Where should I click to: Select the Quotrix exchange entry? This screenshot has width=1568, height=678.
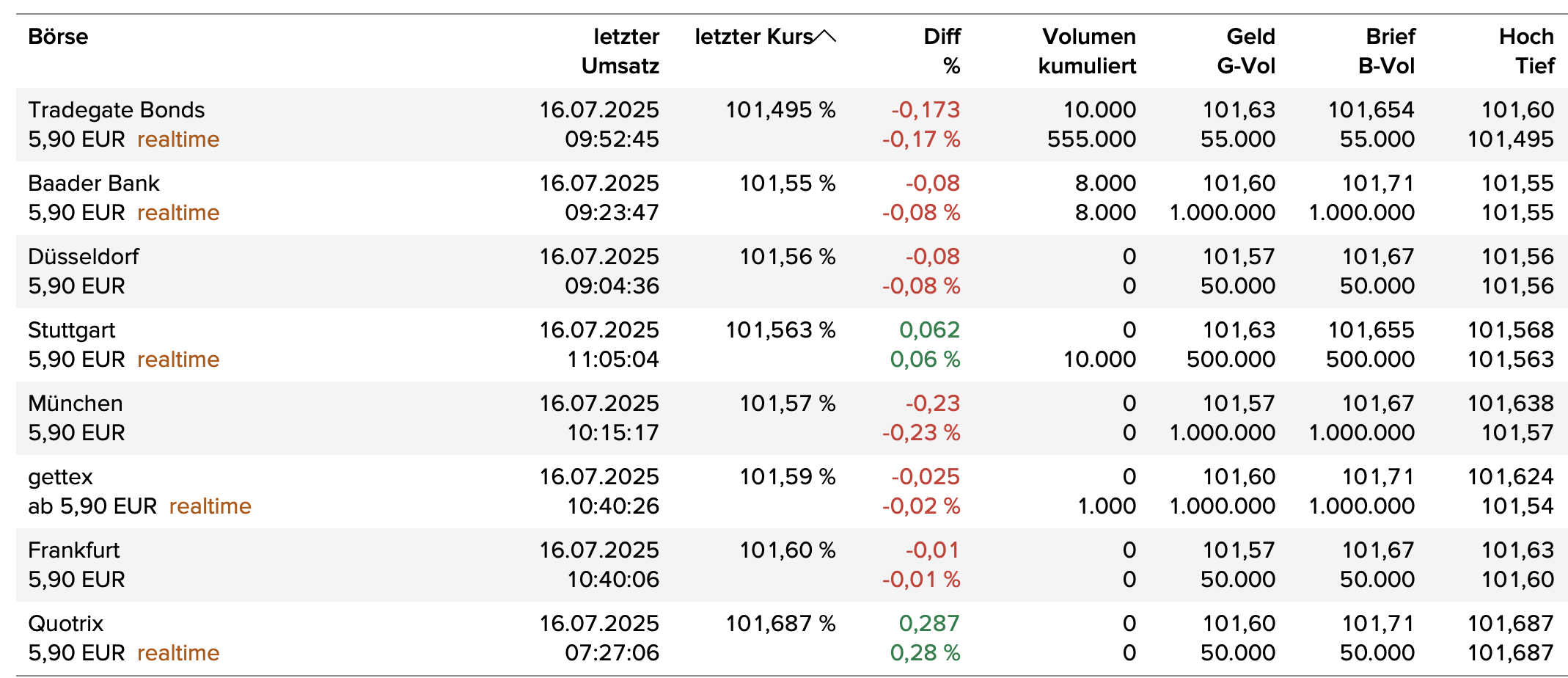(x=66, y=624)
